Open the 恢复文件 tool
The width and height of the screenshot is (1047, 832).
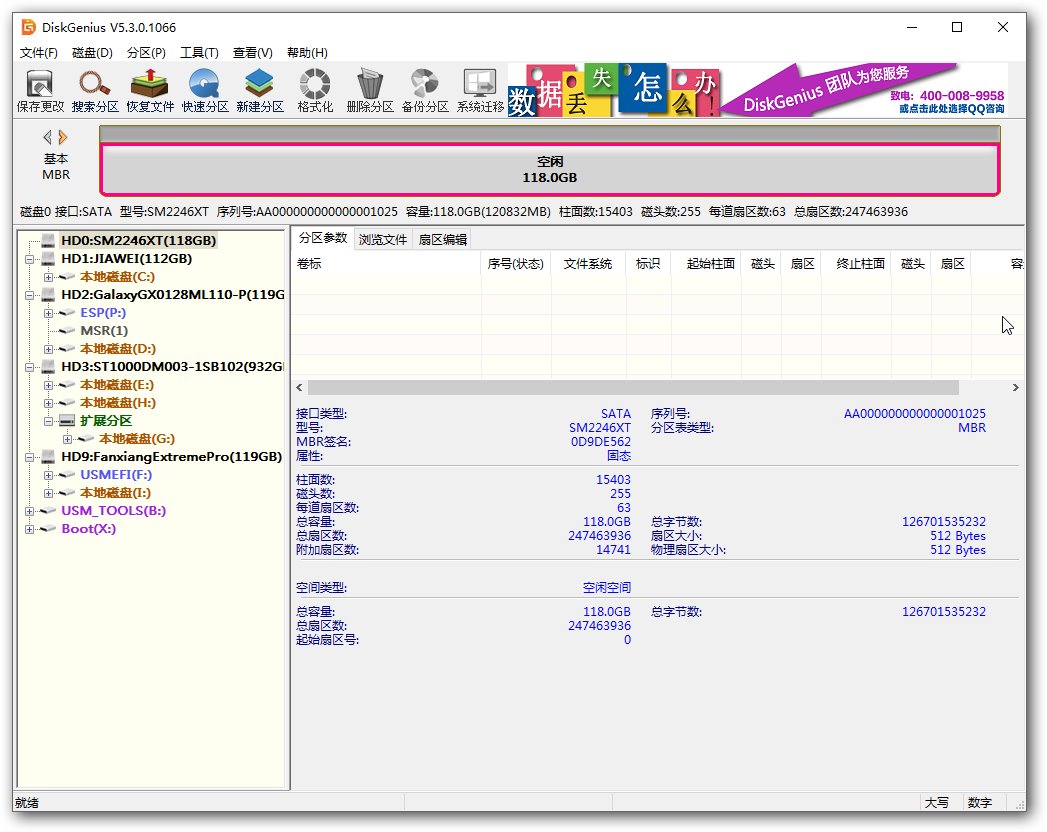(150, 89)
